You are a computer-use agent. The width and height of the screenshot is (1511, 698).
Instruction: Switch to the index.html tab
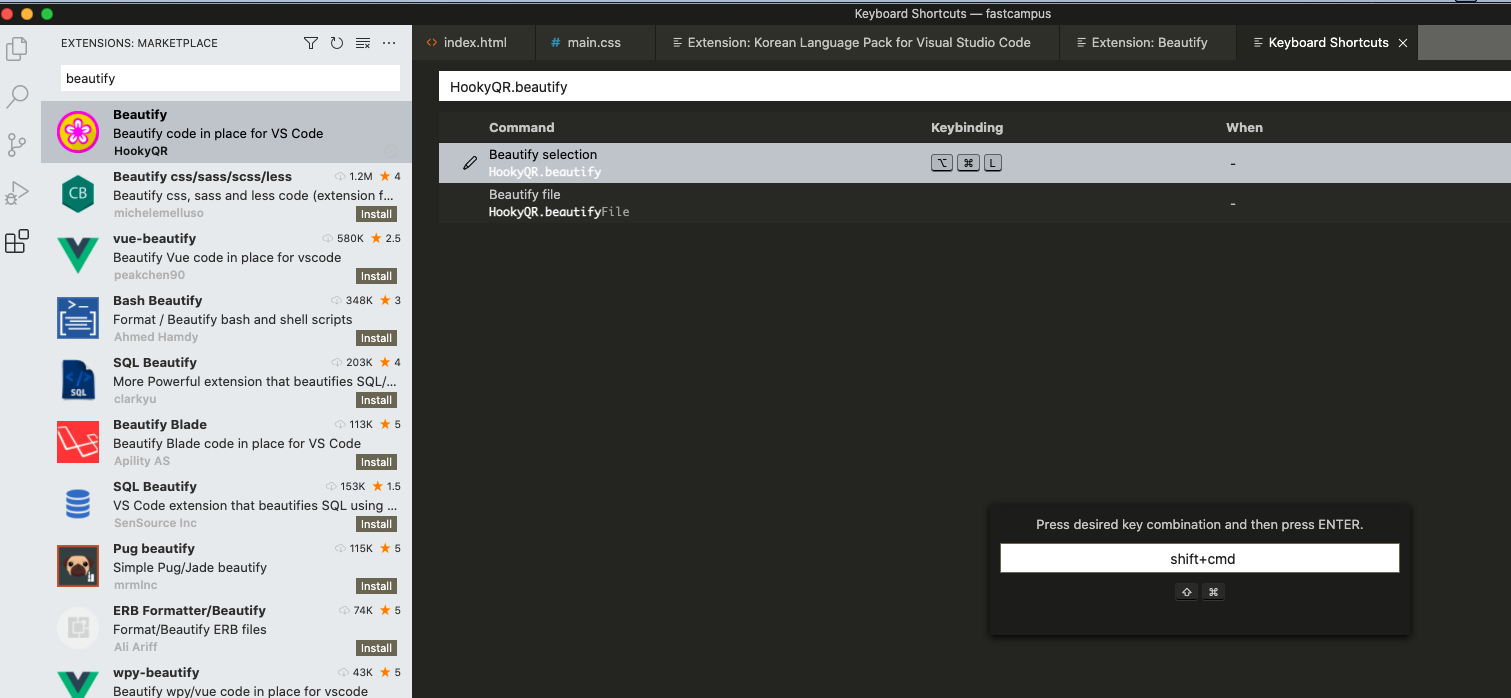(475, 43)
